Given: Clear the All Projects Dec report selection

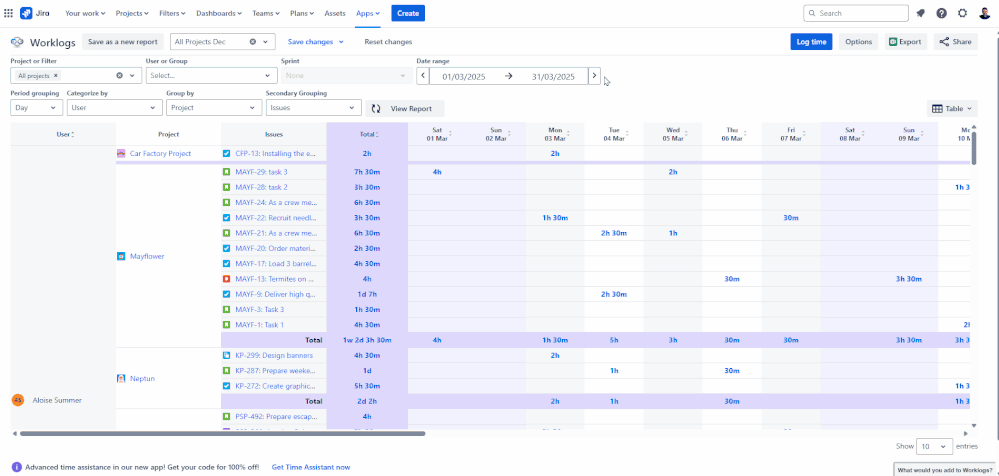Looking at the screenshot, I should [252, 42].
